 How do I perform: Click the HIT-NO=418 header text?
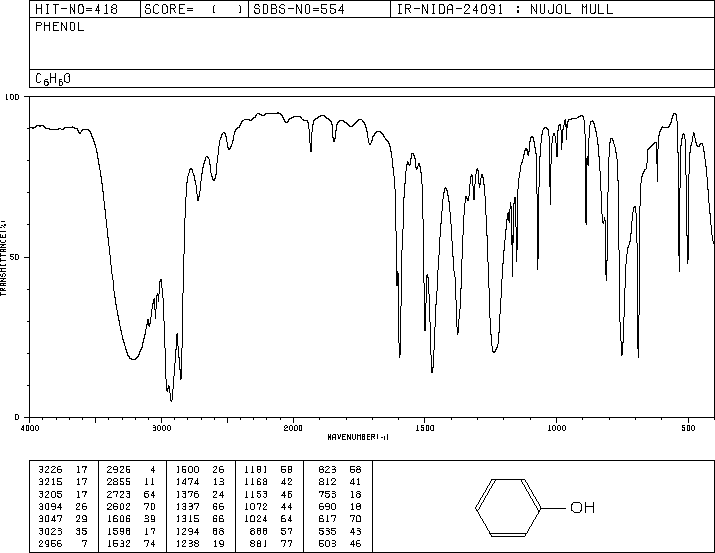(76, 9)
